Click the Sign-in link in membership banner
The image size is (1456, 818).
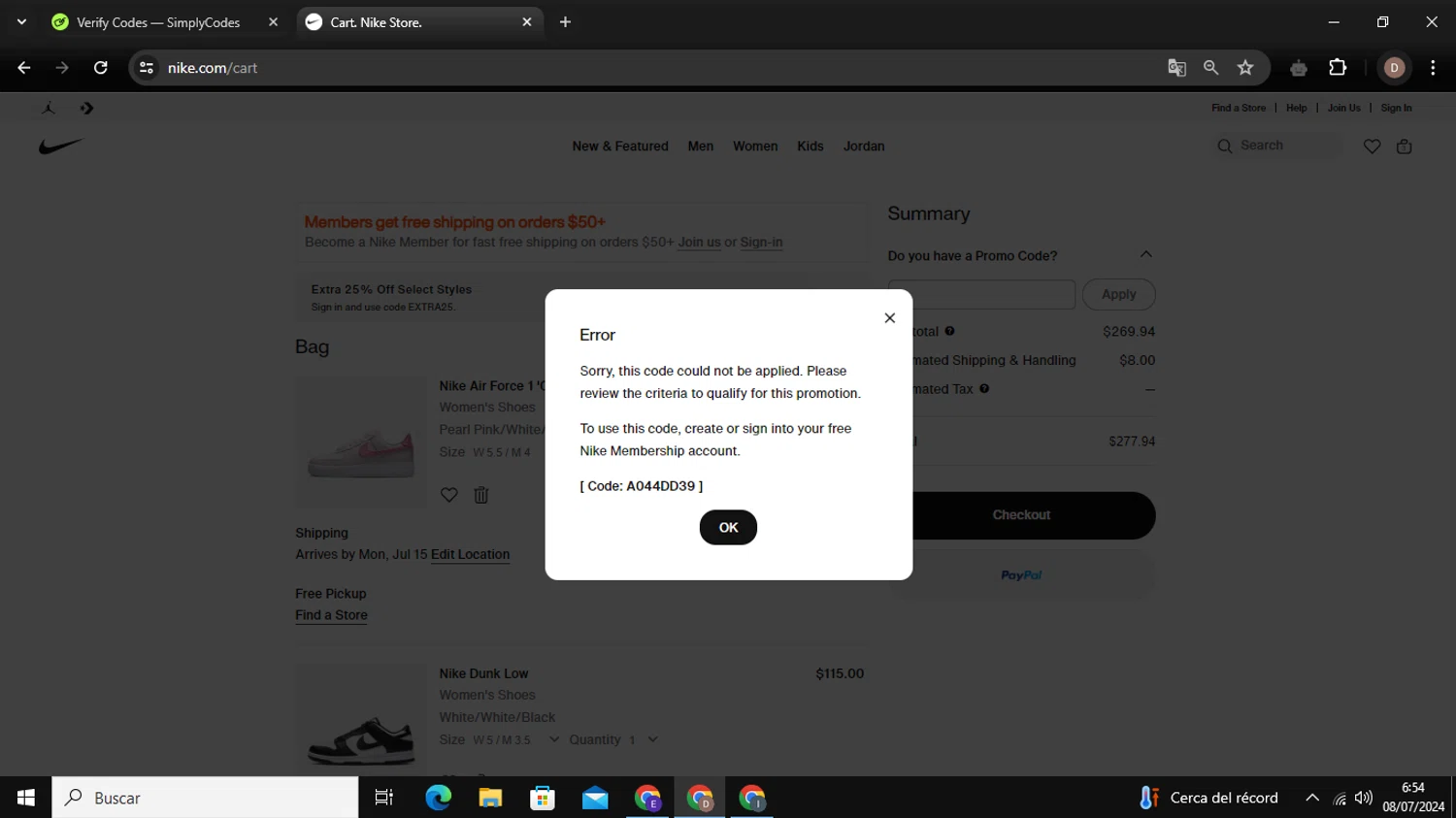[761, 243]
